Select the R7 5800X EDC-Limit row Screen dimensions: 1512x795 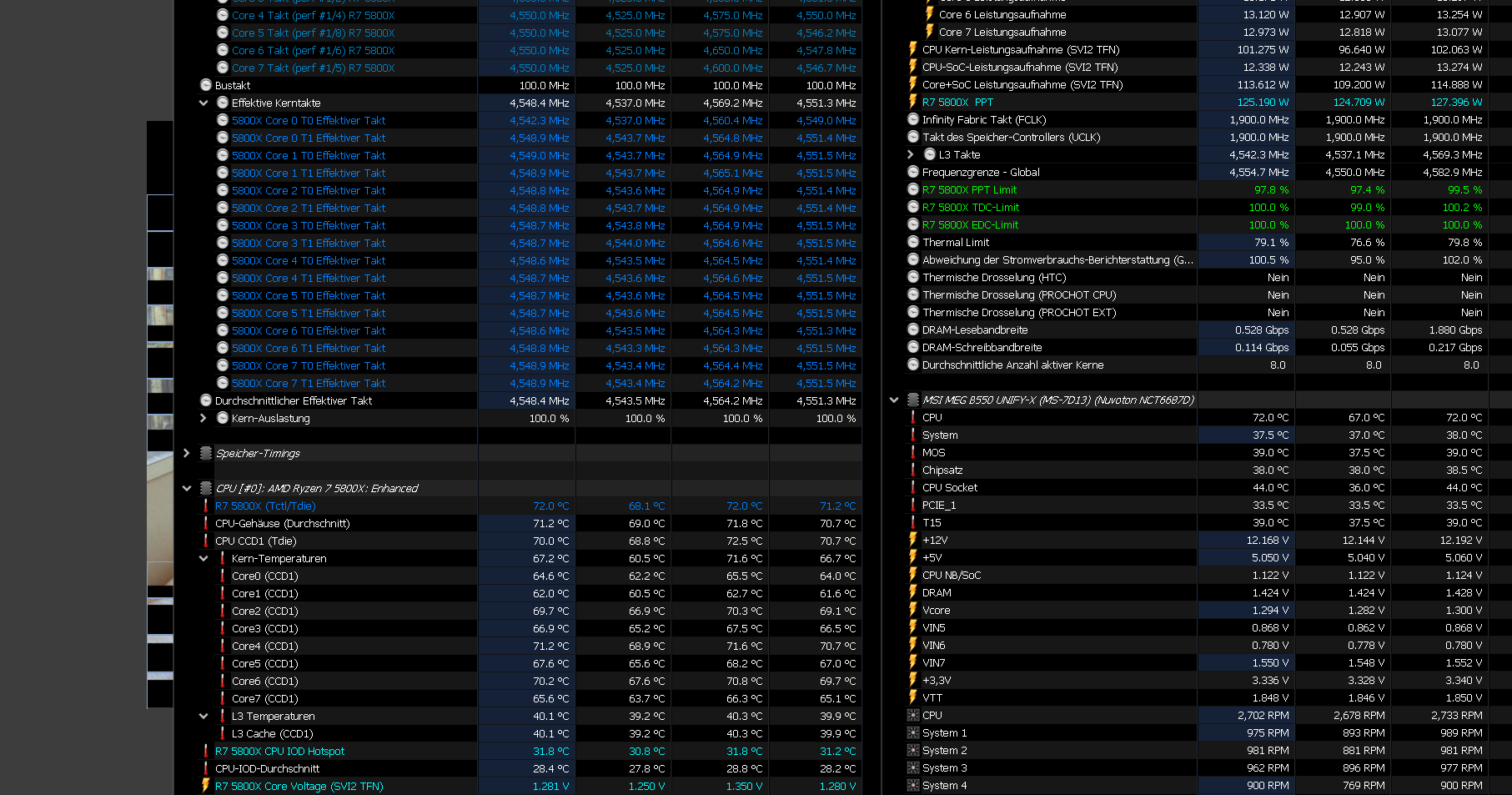[x=1197, y=224]
